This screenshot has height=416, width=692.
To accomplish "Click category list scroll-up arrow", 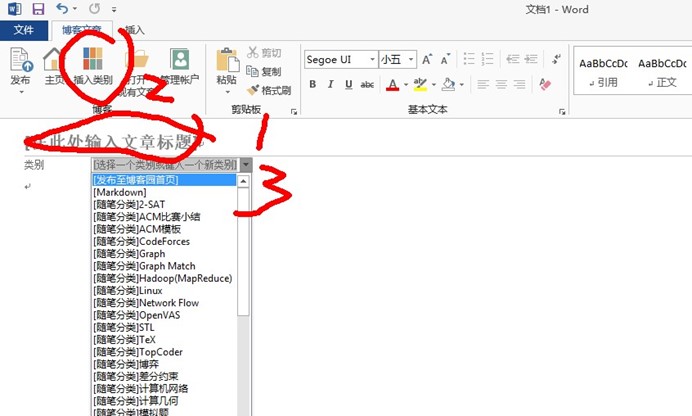I will click(x=243, y=181).
